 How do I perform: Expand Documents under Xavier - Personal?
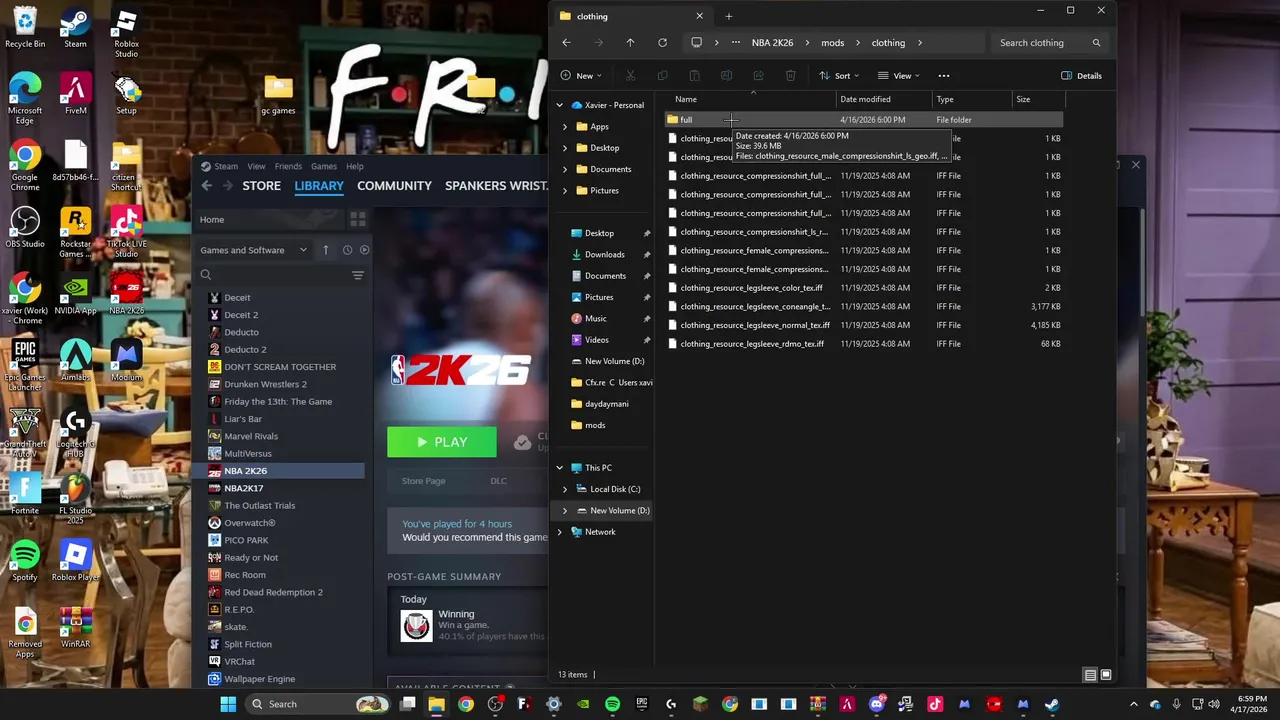coord(565,169)
